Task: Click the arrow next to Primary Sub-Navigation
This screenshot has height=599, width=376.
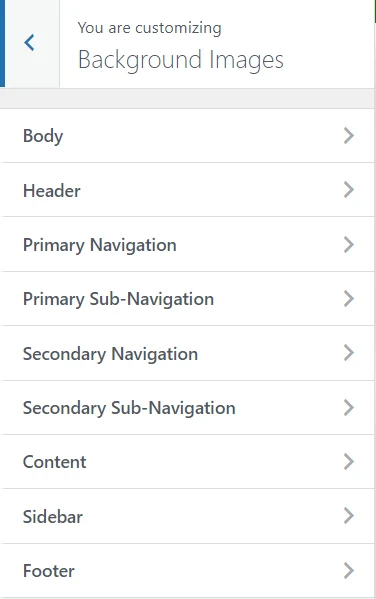Action: tap(349, 299)
